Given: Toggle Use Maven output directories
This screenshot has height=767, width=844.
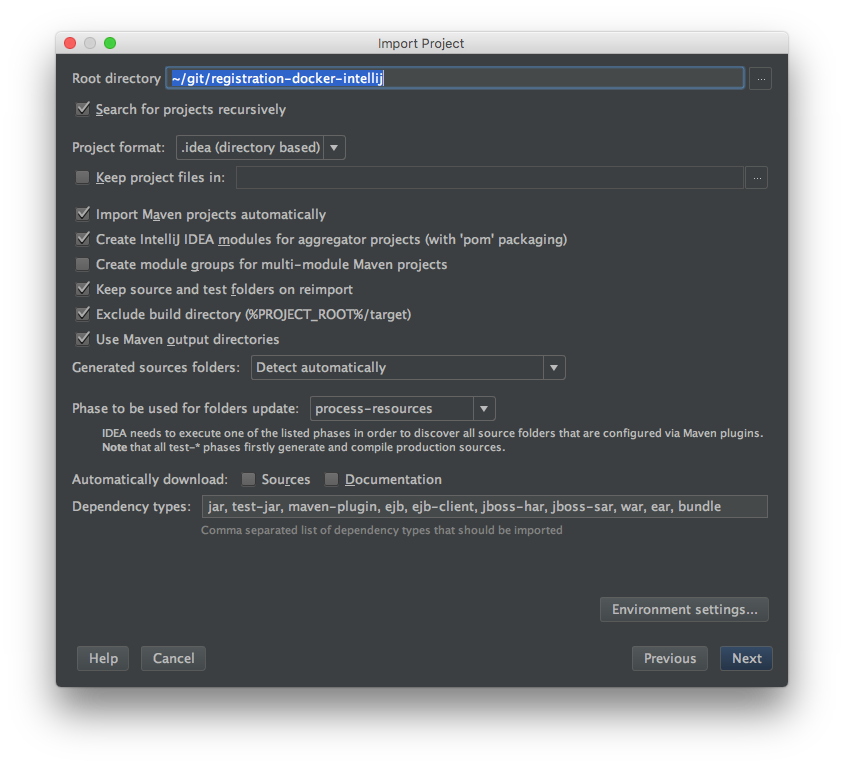Looking at the screenshot, I should (x=83, y=339).
